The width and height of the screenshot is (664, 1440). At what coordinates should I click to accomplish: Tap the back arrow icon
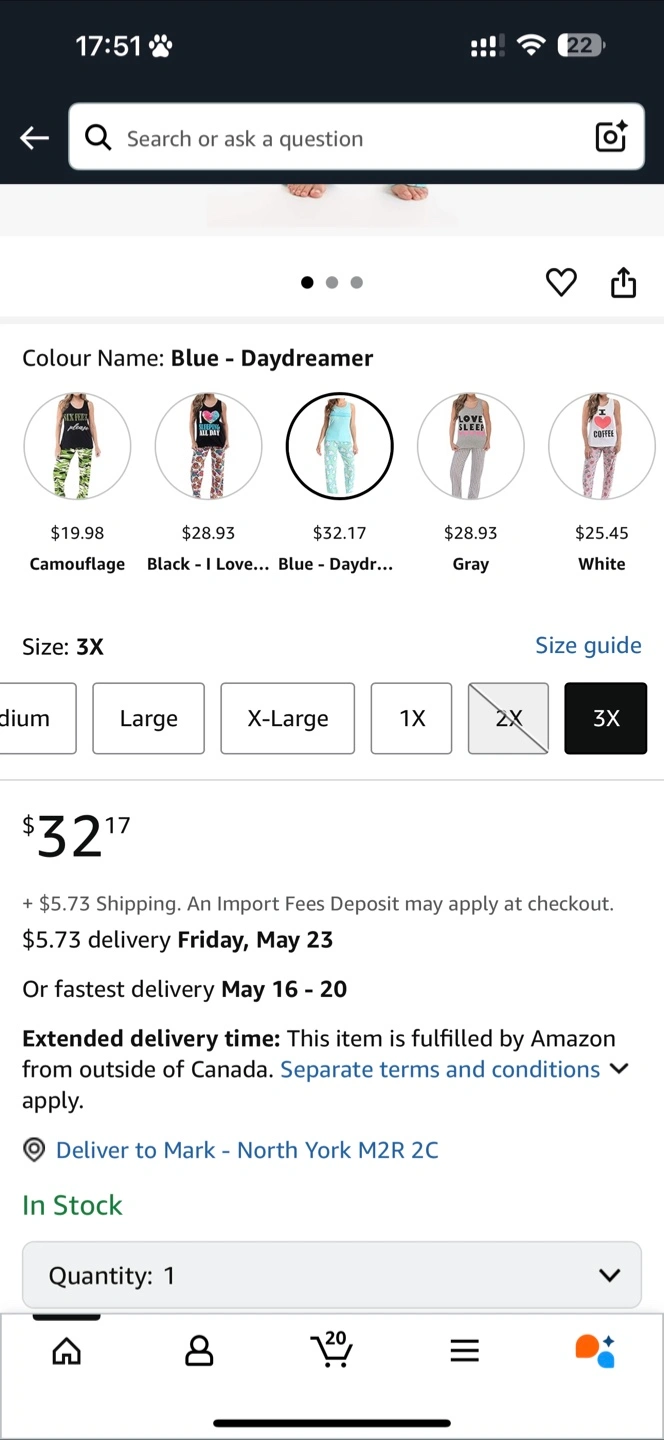click(35, 138)
